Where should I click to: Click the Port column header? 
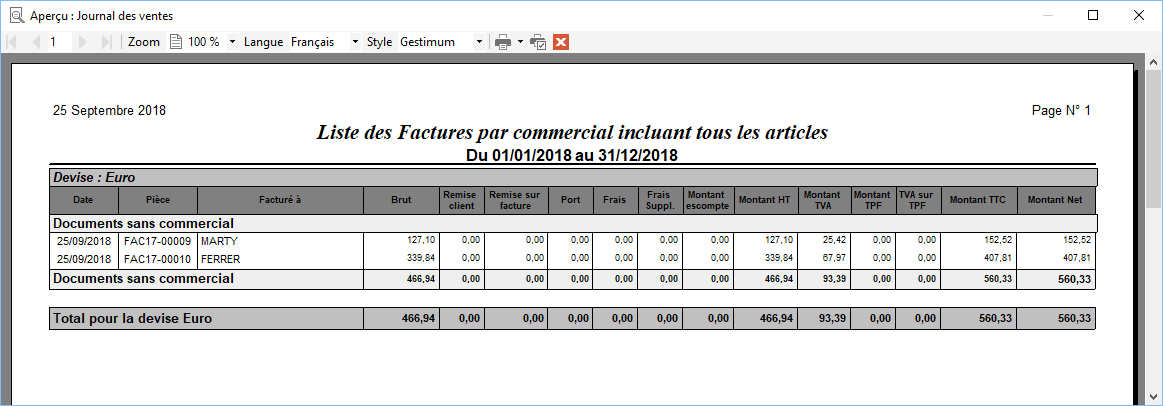pos(571,200)
